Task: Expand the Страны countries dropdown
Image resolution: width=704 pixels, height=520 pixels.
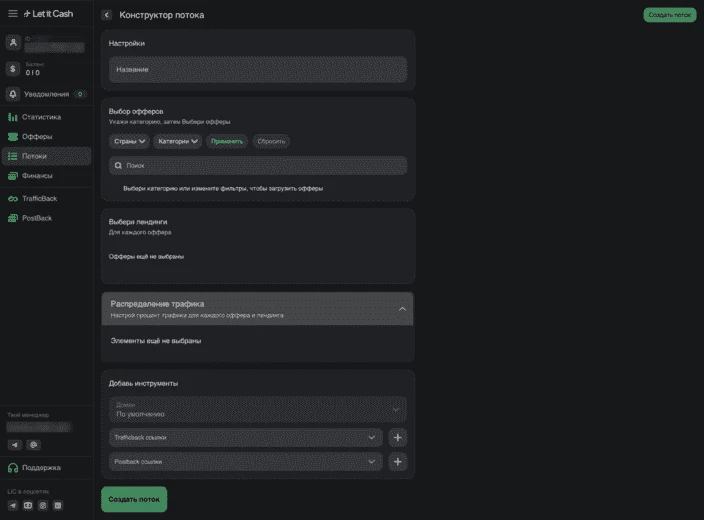Action: click(x=129, y=141)
